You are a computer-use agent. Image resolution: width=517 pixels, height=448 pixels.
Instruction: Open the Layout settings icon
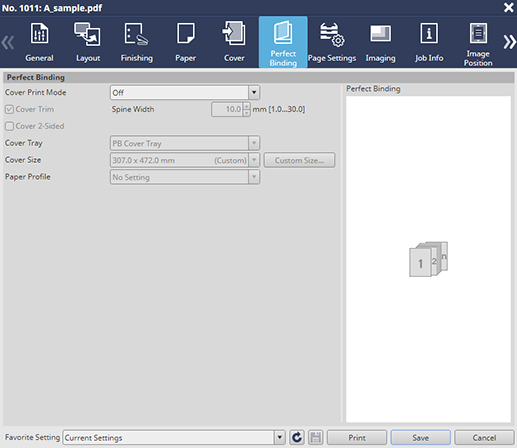[x=87, y=34]
